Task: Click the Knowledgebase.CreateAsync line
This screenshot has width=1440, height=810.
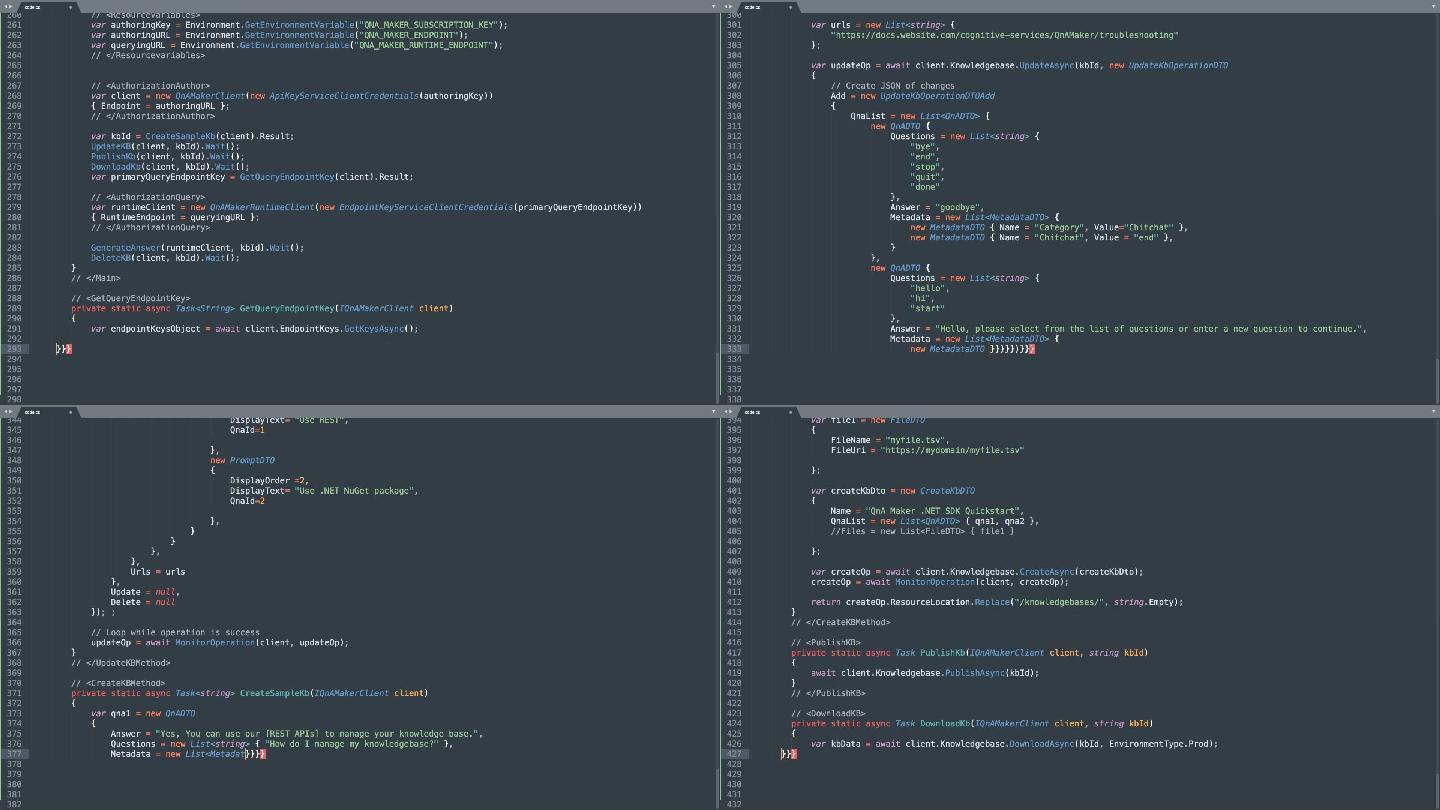Action: [x=976, y=571]
